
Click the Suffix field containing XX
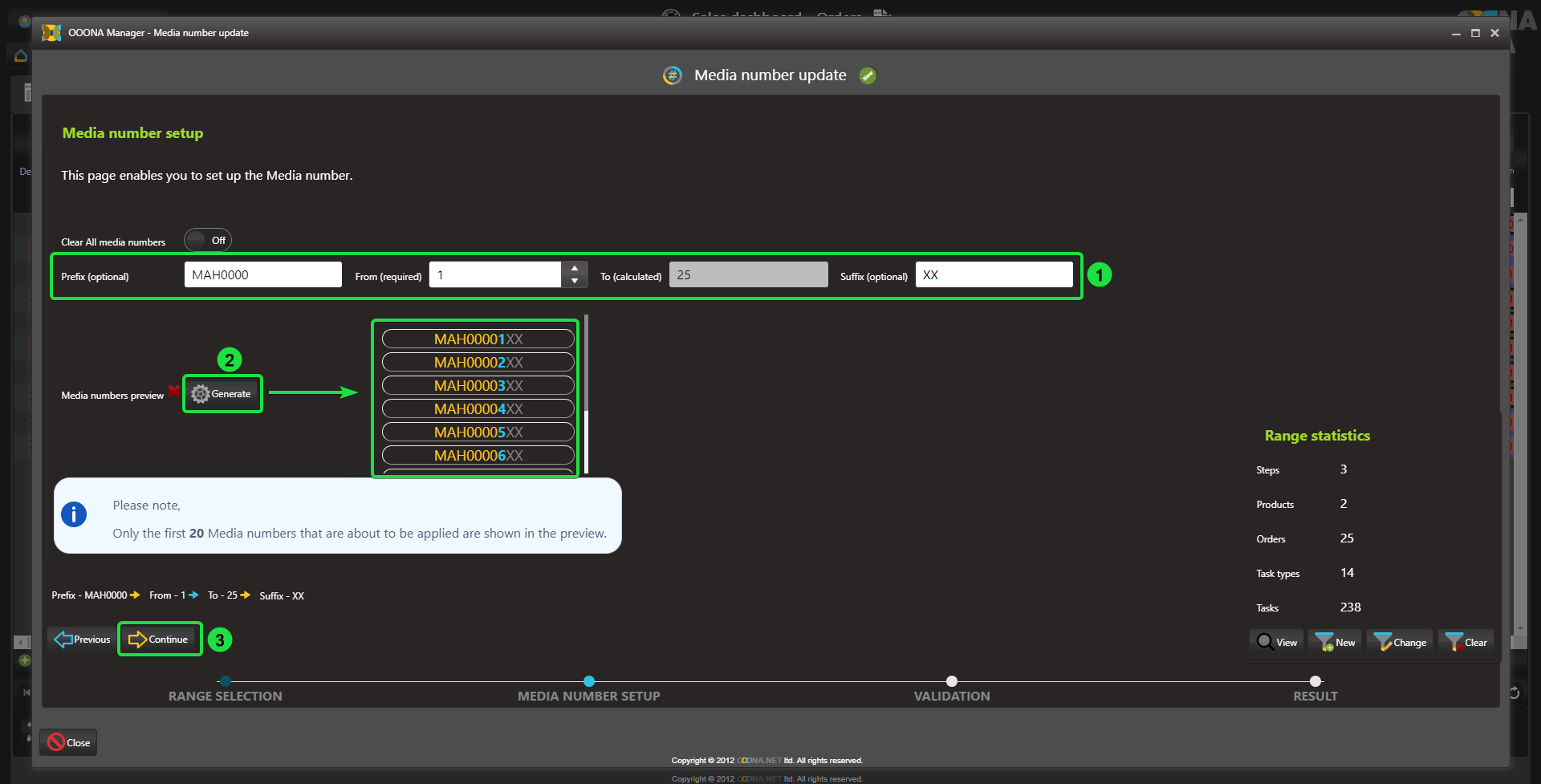point(994,274)
